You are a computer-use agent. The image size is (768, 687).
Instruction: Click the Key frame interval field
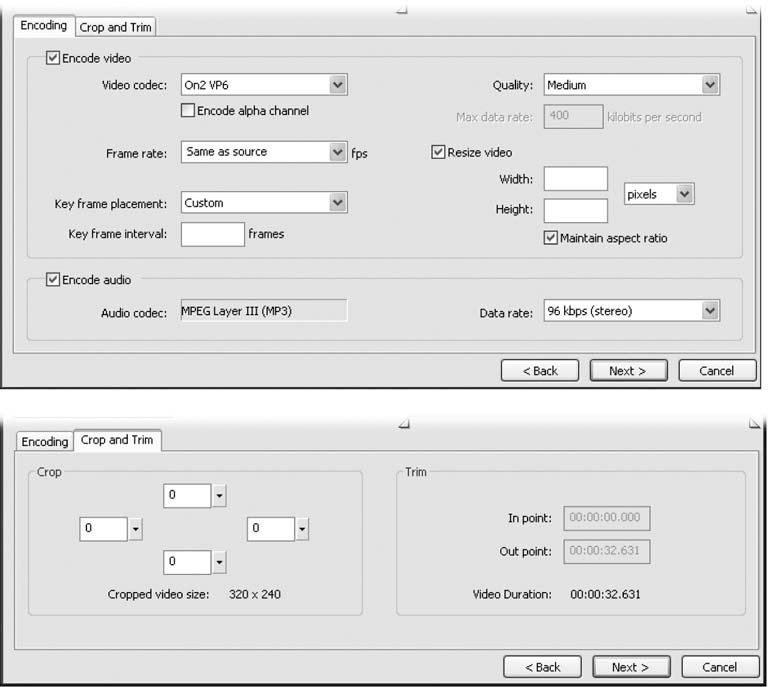point(213,234)
